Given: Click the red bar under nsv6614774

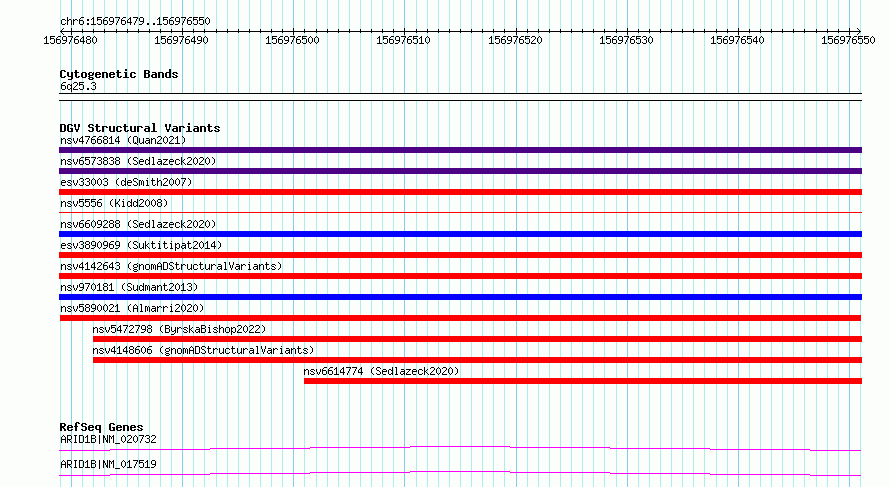Looking at the screenshot, I should 583,381.
